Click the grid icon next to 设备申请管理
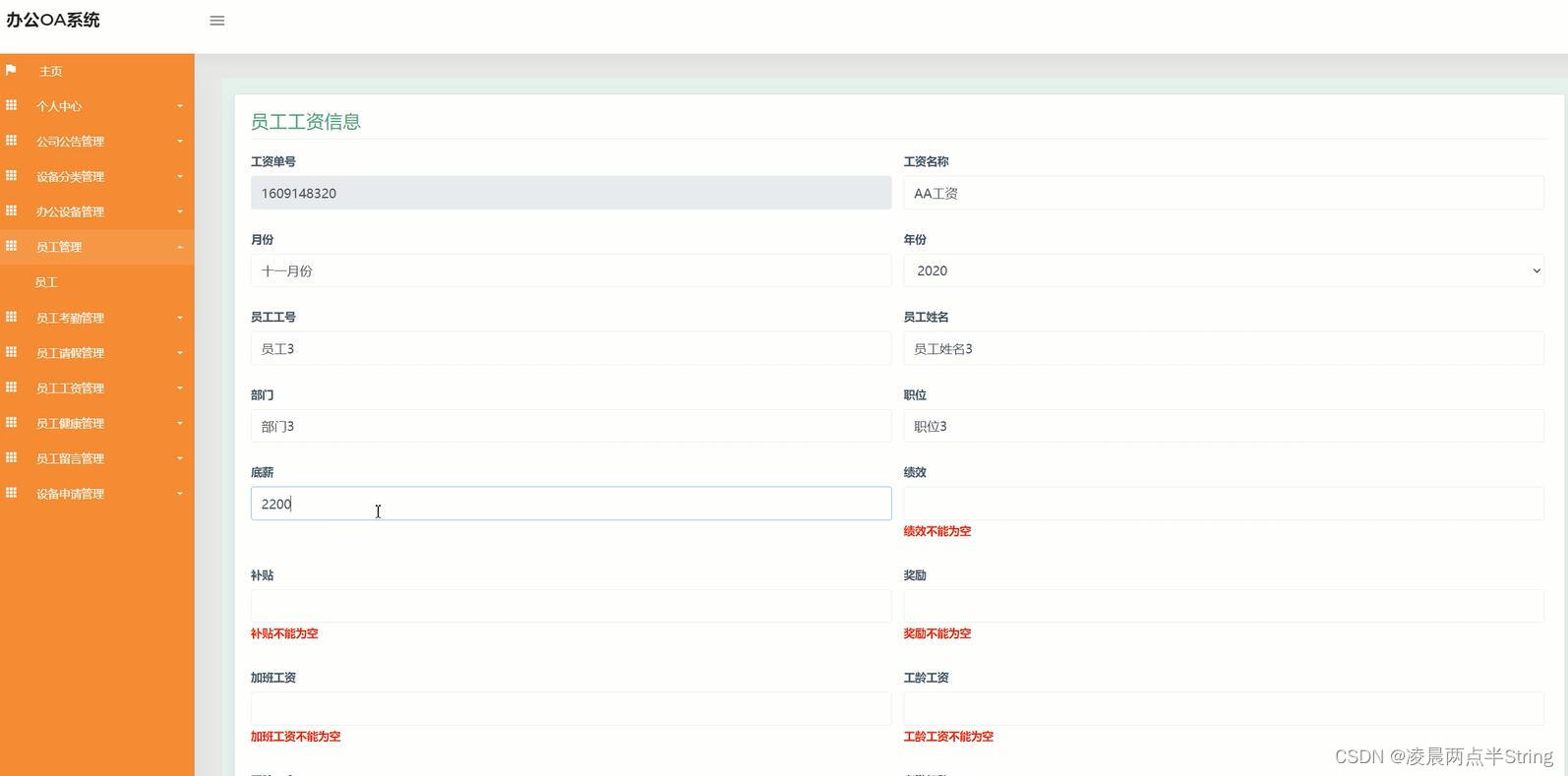The width and height of the screenshot is (1568, 776). point(11,493)
